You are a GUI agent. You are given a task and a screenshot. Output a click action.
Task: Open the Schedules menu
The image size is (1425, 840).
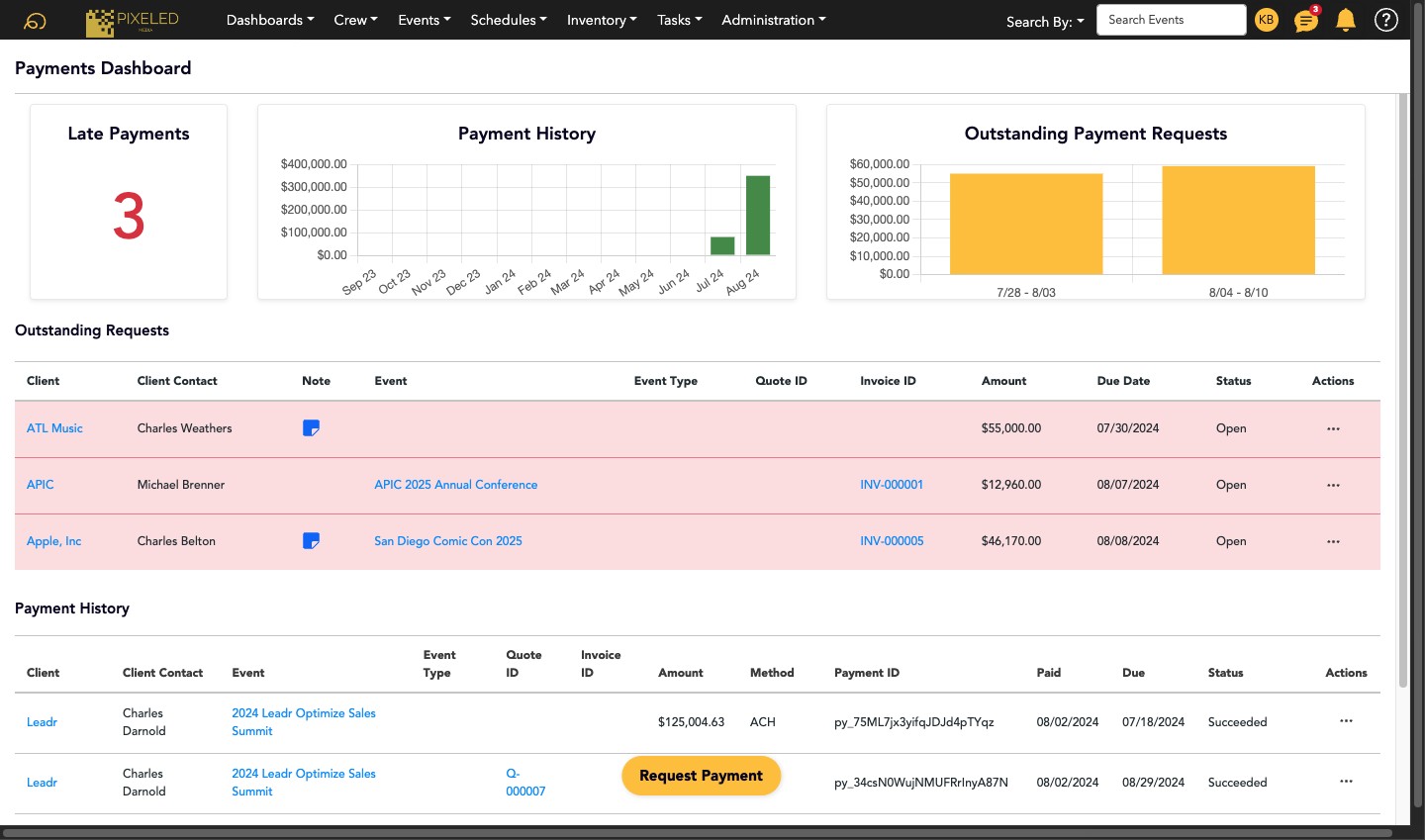point(508,20)
